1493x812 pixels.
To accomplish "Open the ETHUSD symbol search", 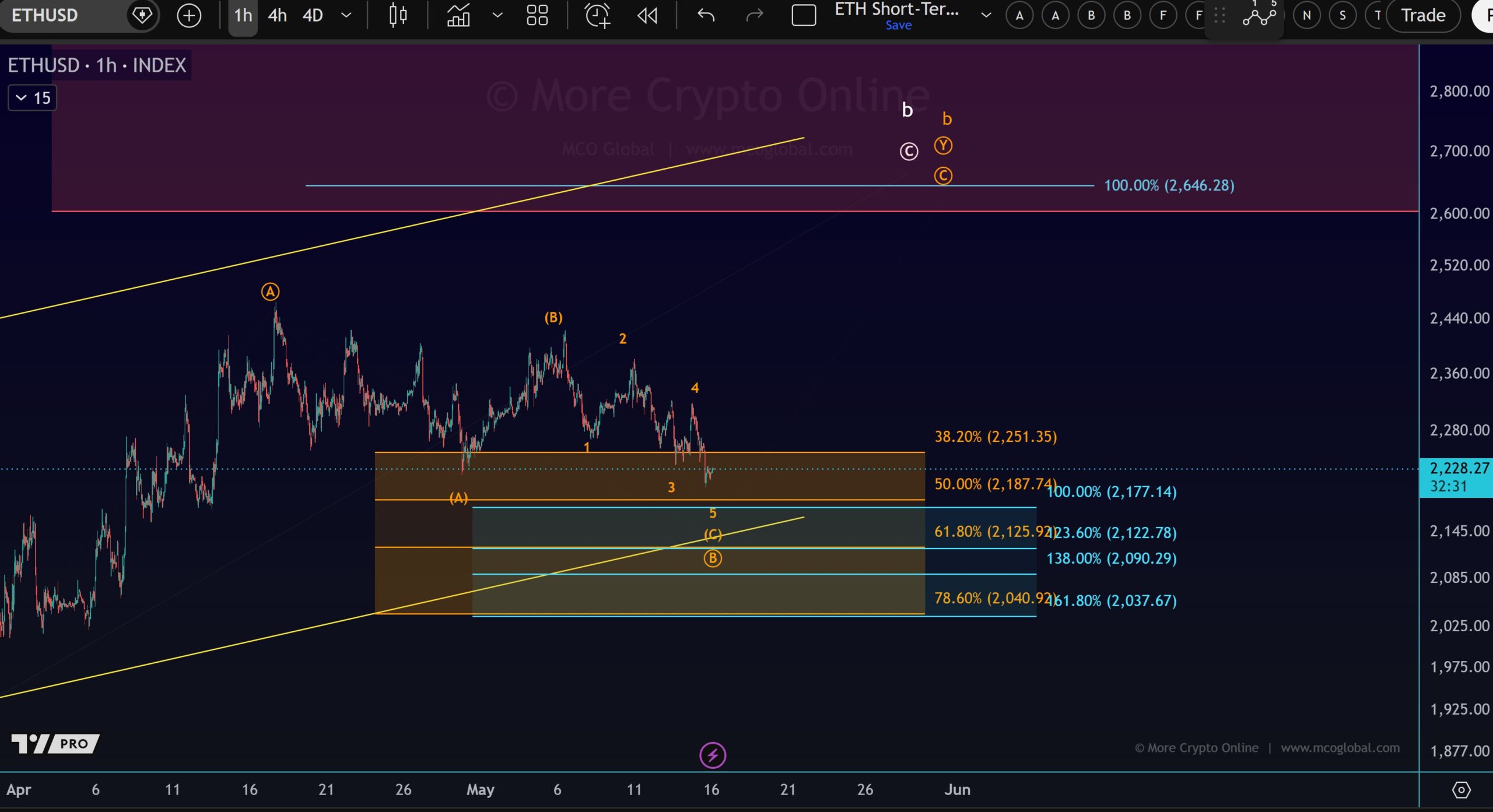I will [x=45, y=15].
